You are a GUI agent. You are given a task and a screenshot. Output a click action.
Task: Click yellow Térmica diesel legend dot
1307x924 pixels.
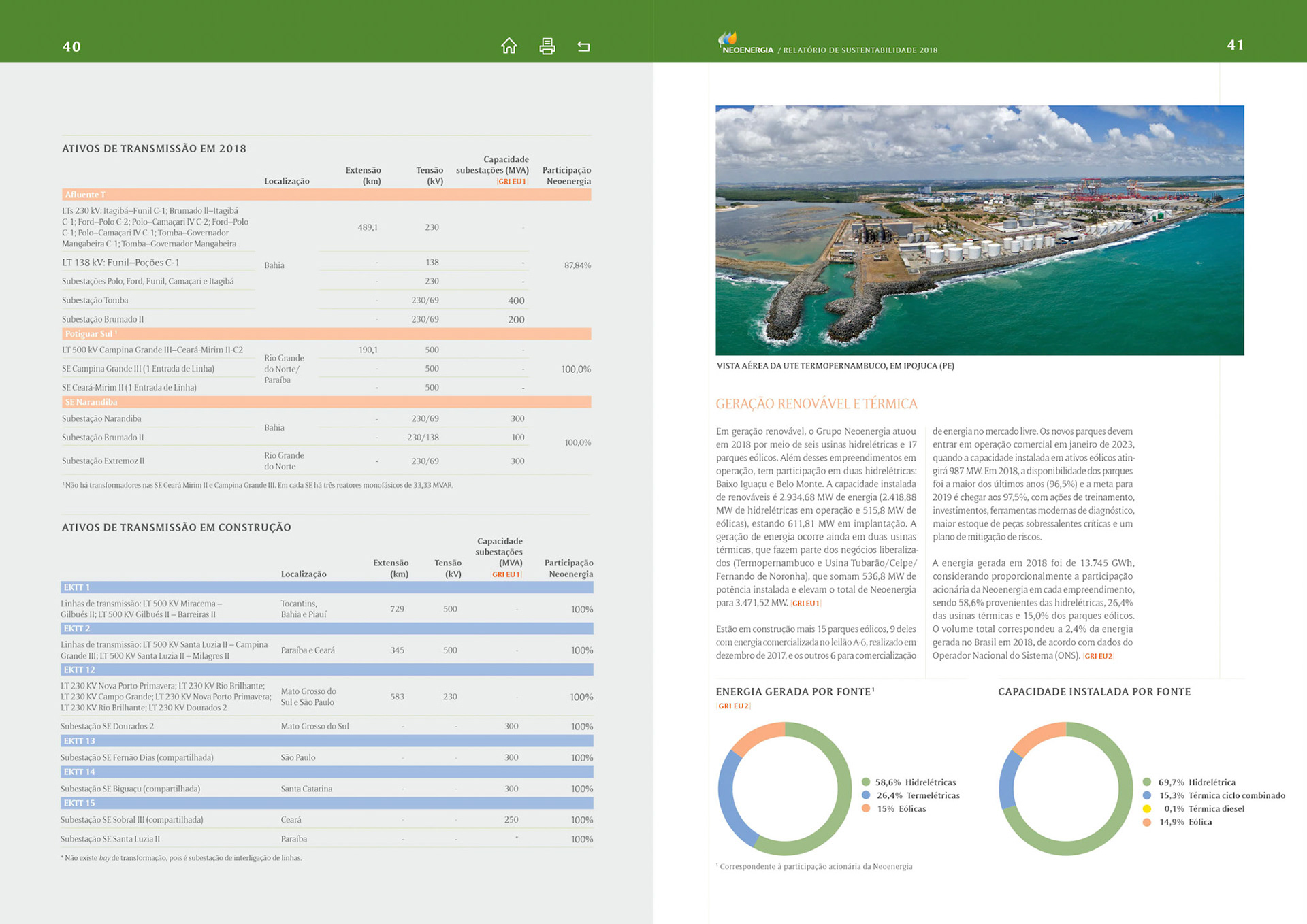pyautogui.click(x=1147, y=808)
